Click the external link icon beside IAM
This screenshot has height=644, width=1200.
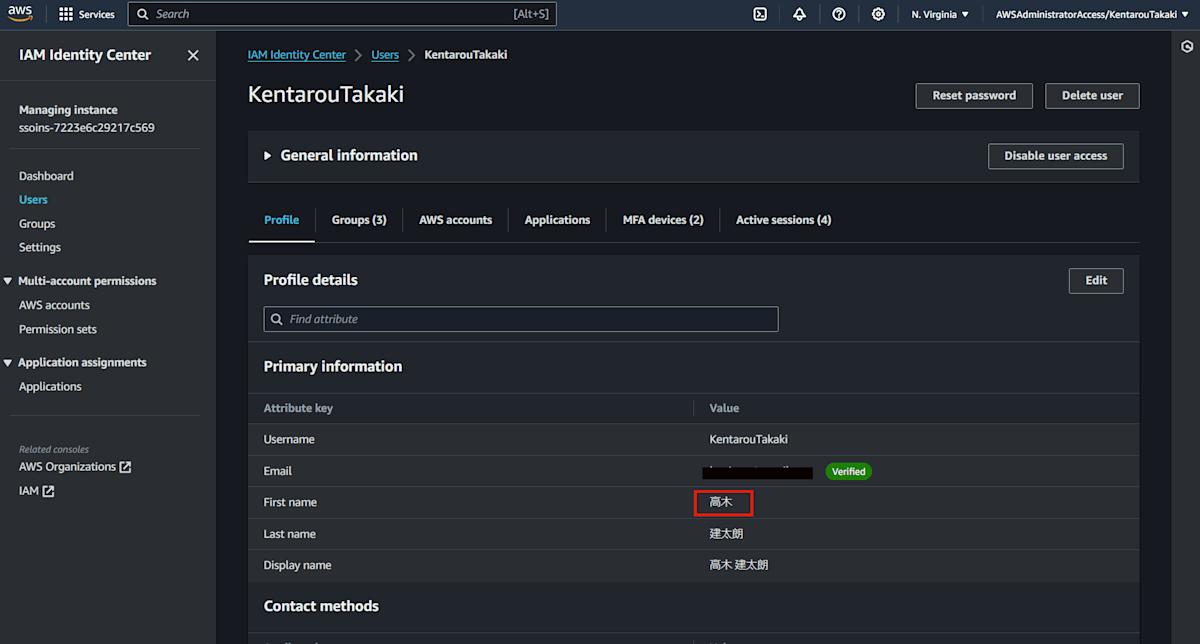point(48,491)
